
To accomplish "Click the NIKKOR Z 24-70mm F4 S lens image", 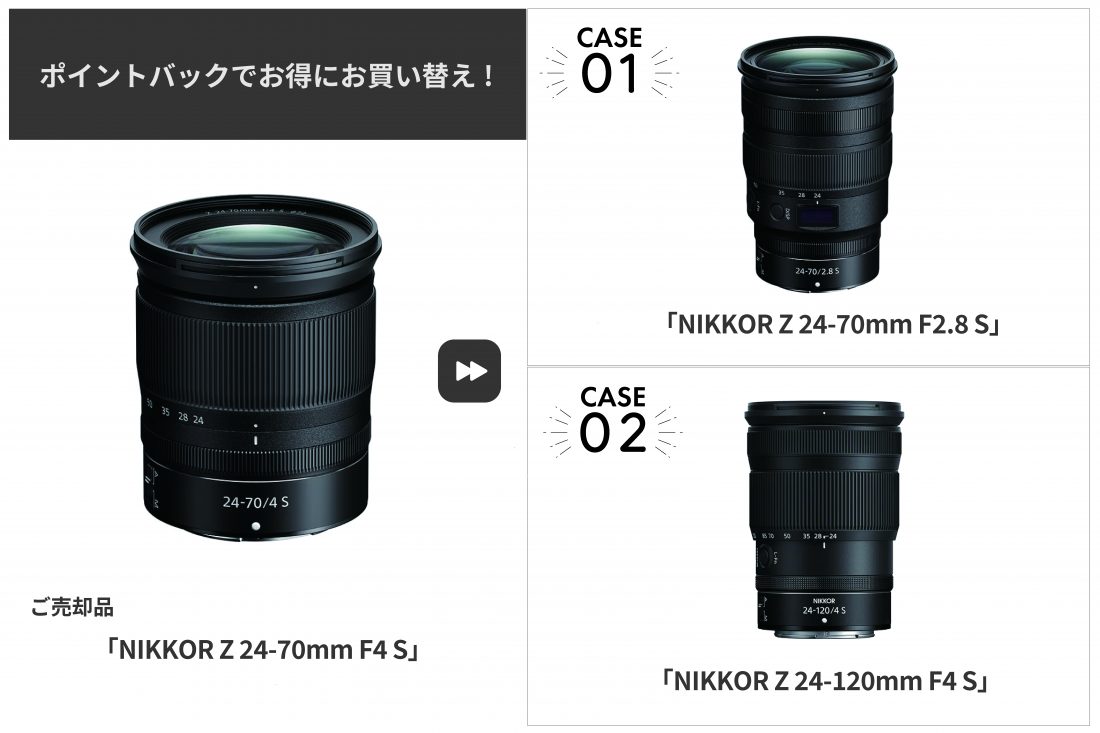I will click(255, 368).
